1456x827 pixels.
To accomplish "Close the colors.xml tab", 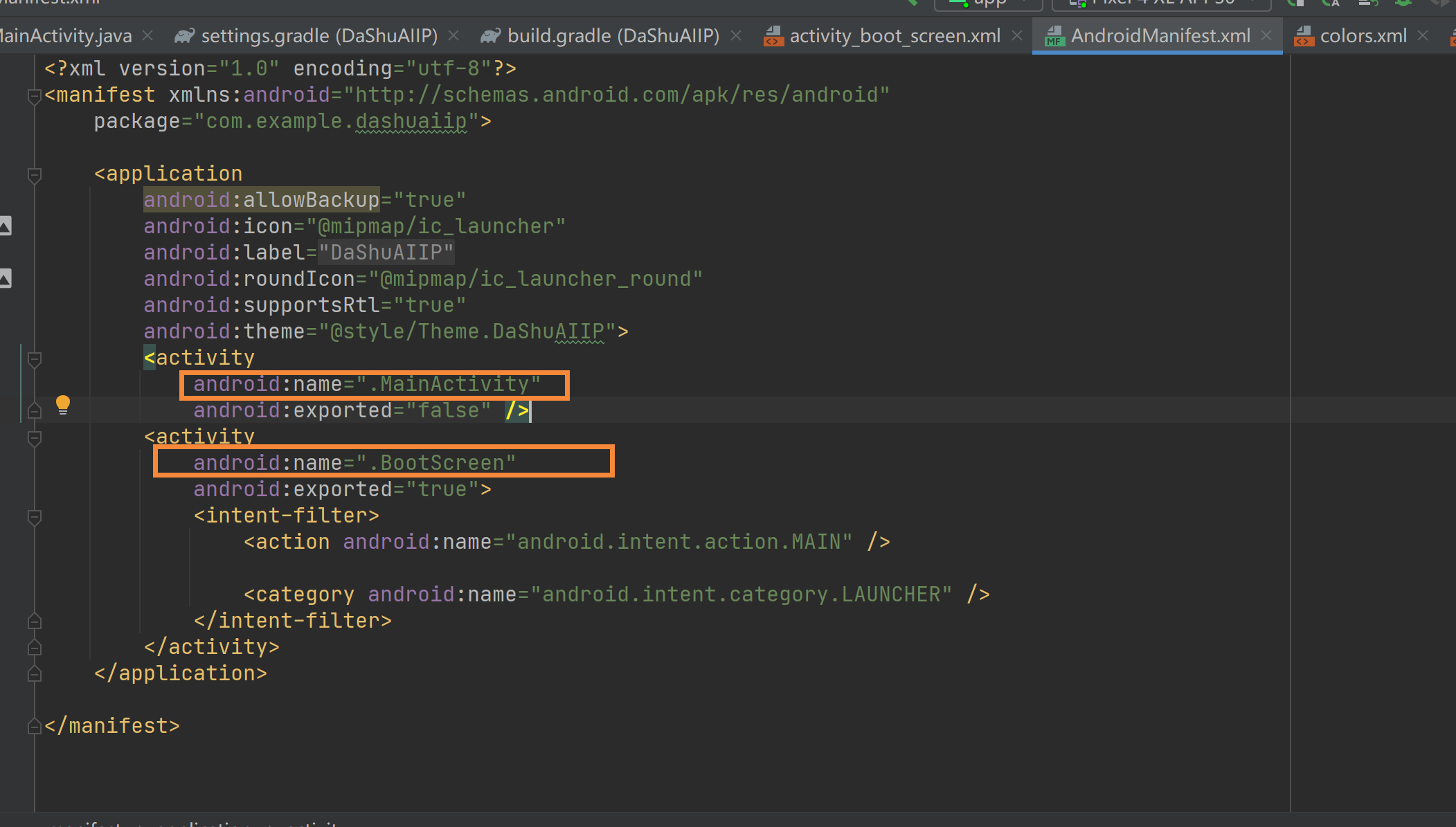I will click(1423, 35).
